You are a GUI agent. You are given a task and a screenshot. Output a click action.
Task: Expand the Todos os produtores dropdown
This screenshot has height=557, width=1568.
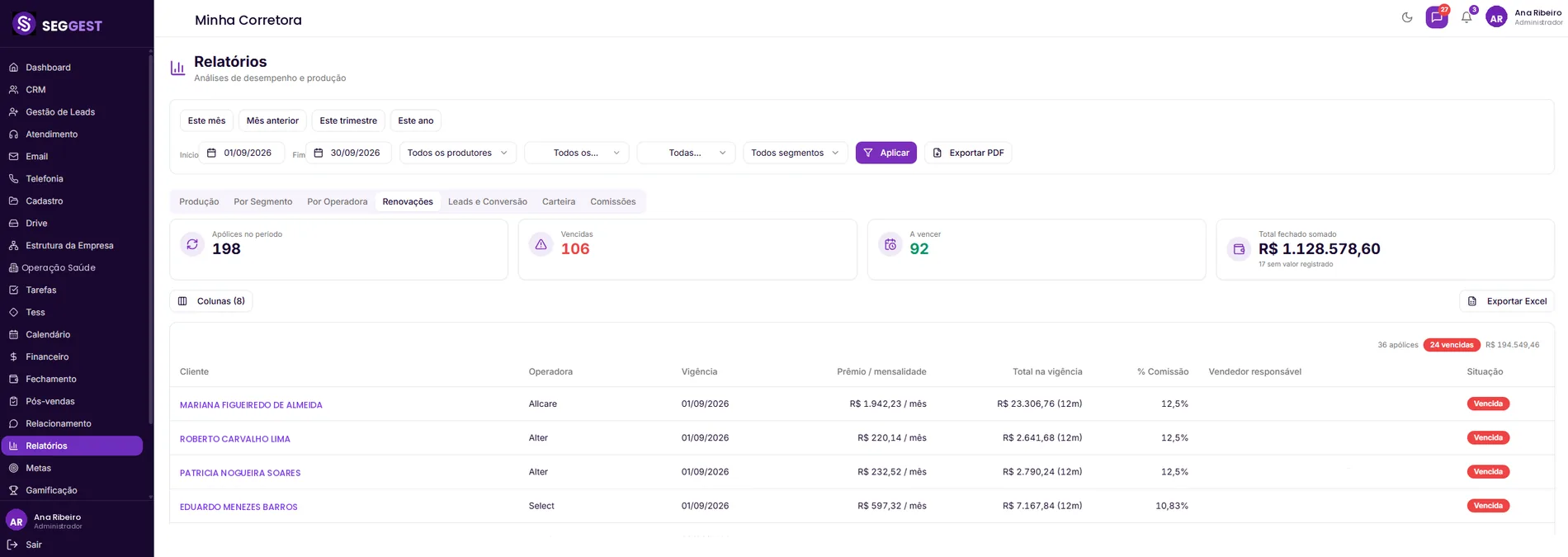pos(458,153)
